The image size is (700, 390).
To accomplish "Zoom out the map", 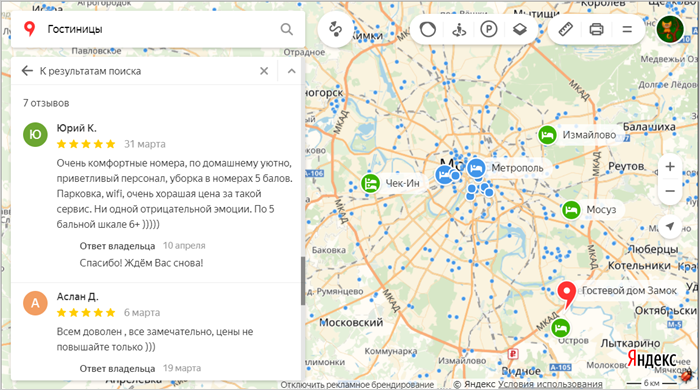I will click(670, 191).
